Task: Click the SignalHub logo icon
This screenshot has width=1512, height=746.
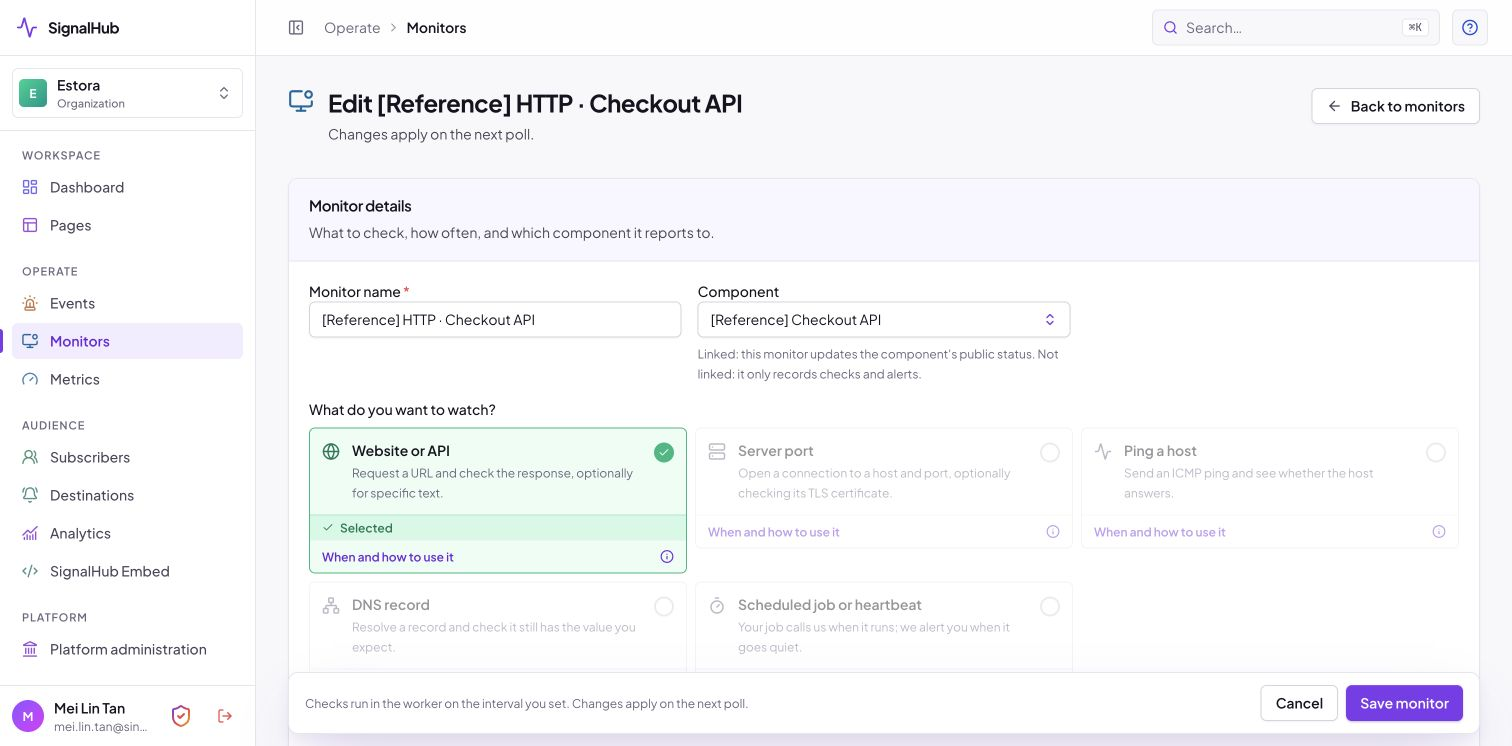Action: pos(27,28)
